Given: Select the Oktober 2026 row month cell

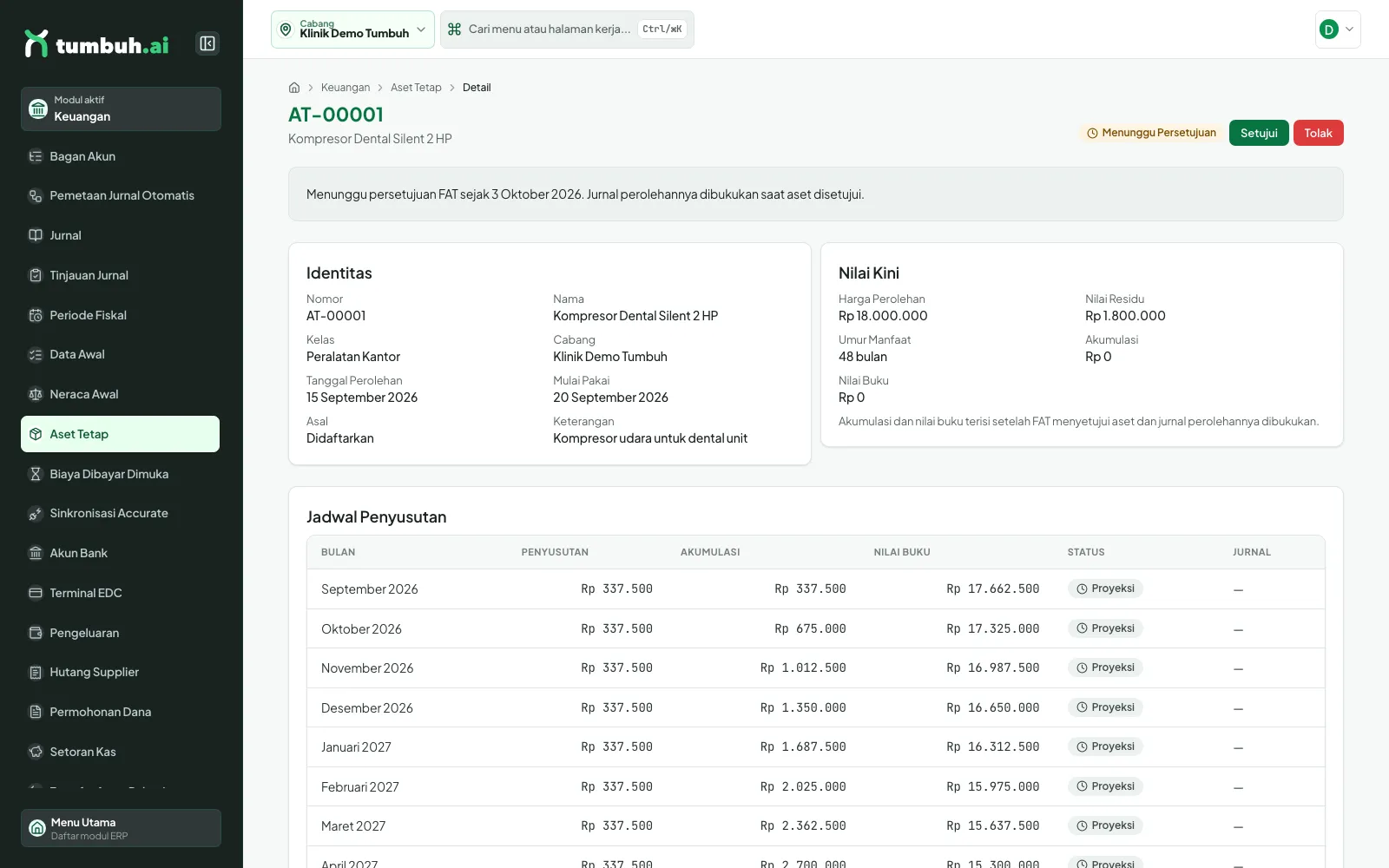Looking at the screenshot, I should pos(361,629).
